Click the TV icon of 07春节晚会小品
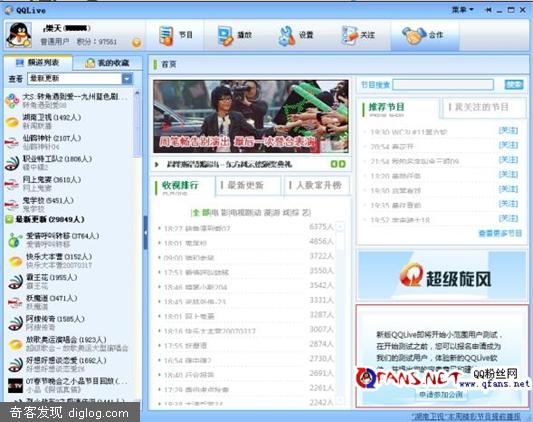The image size is (533, 422). 16,386
